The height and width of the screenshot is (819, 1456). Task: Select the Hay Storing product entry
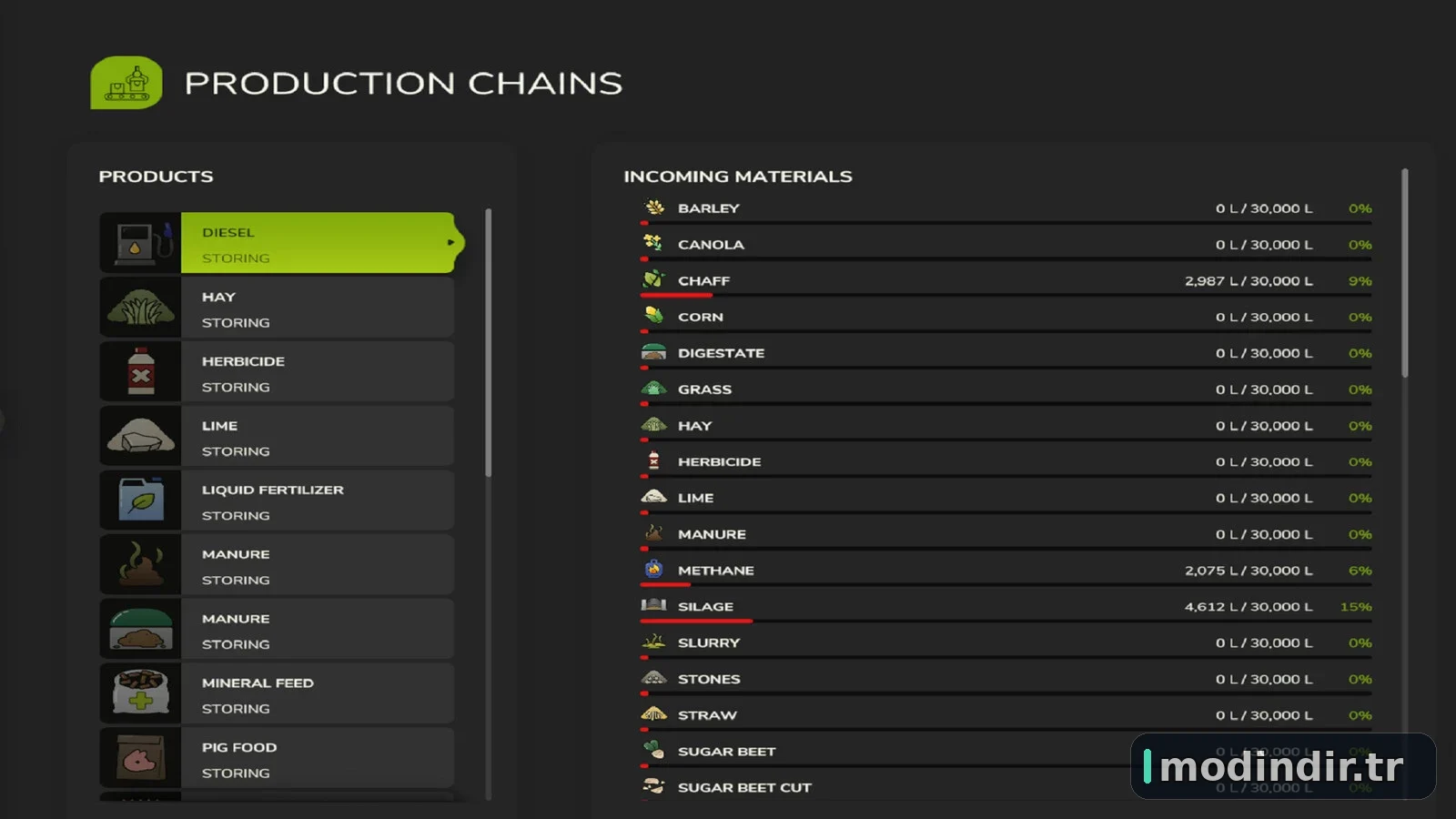(277, 308)
